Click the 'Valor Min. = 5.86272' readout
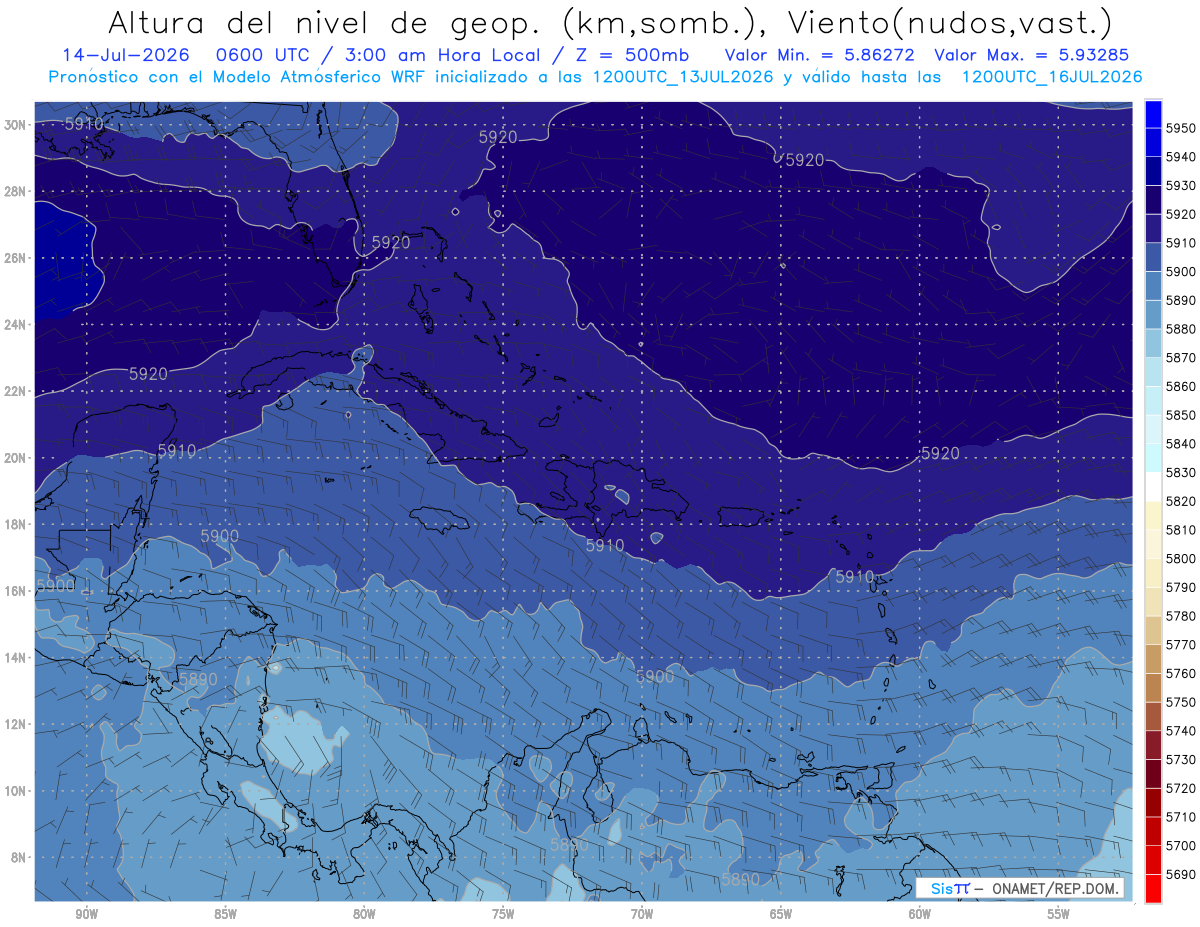The height and width of the screenshot is (927, 1200). (x=819, y=56)
